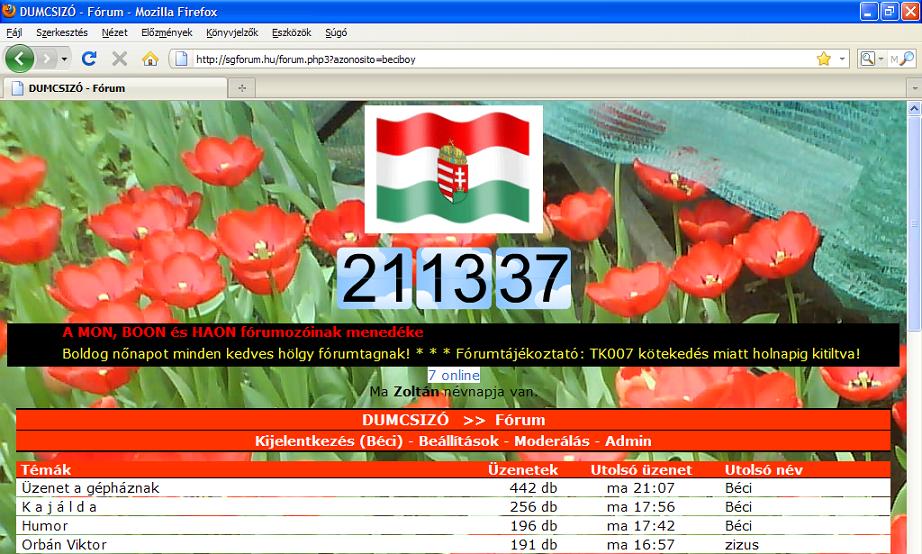922x554 pixels.
Task: Click the 191 db message count
Action: click(x=533, y=545)
